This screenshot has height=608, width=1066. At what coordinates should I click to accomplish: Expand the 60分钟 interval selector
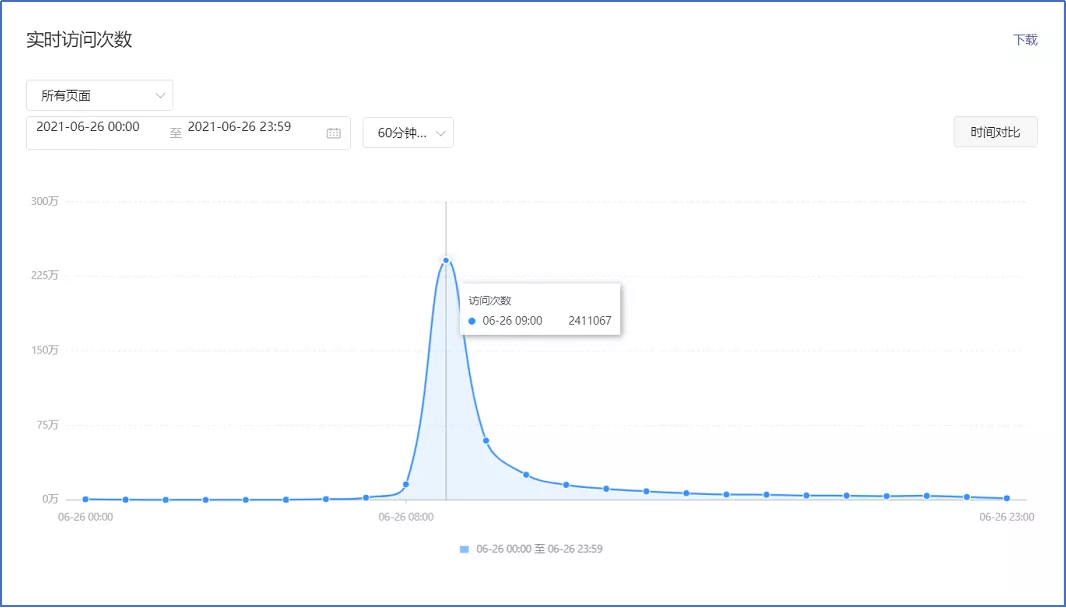[x=407, y=133]
